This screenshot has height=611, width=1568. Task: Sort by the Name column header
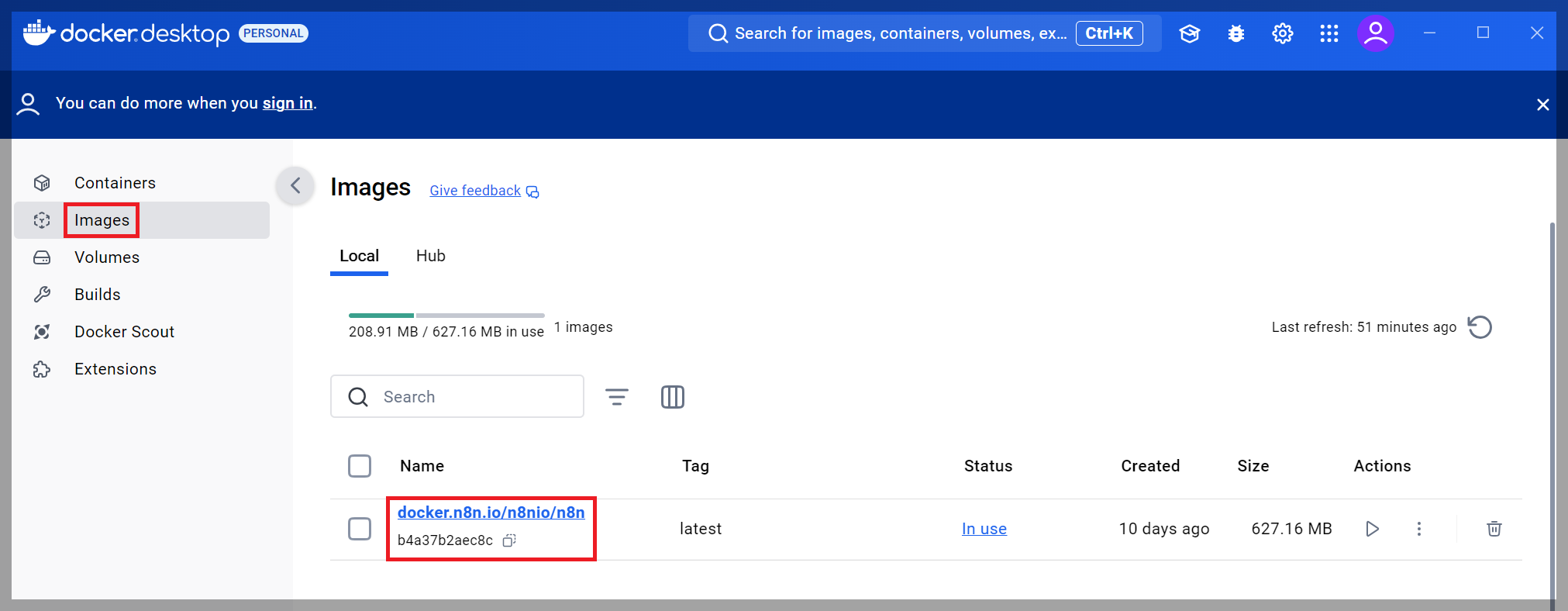coord(422,466)
